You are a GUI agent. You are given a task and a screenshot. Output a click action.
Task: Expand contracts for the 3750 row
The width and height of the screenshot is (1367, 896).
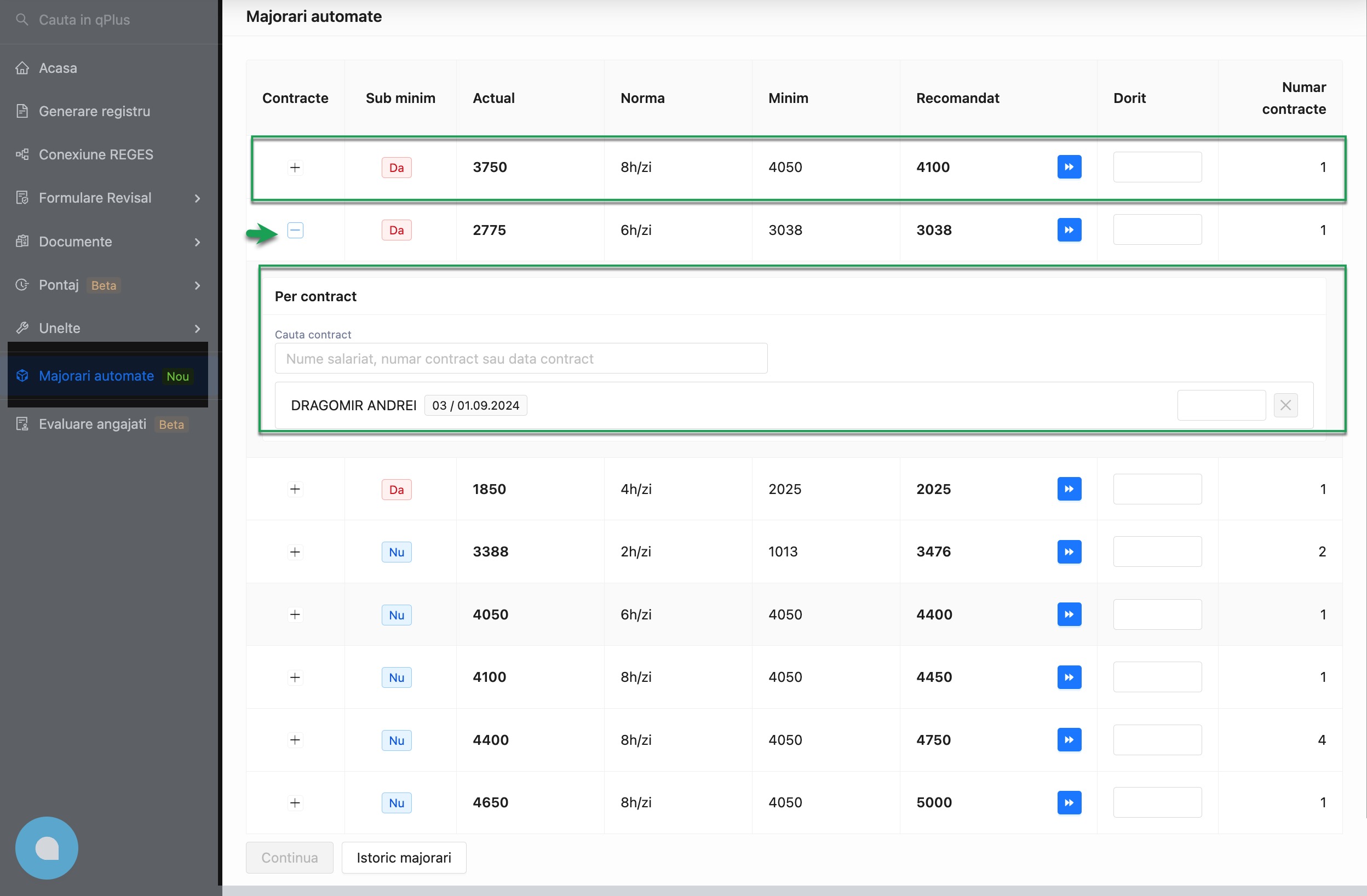(295, 167)
